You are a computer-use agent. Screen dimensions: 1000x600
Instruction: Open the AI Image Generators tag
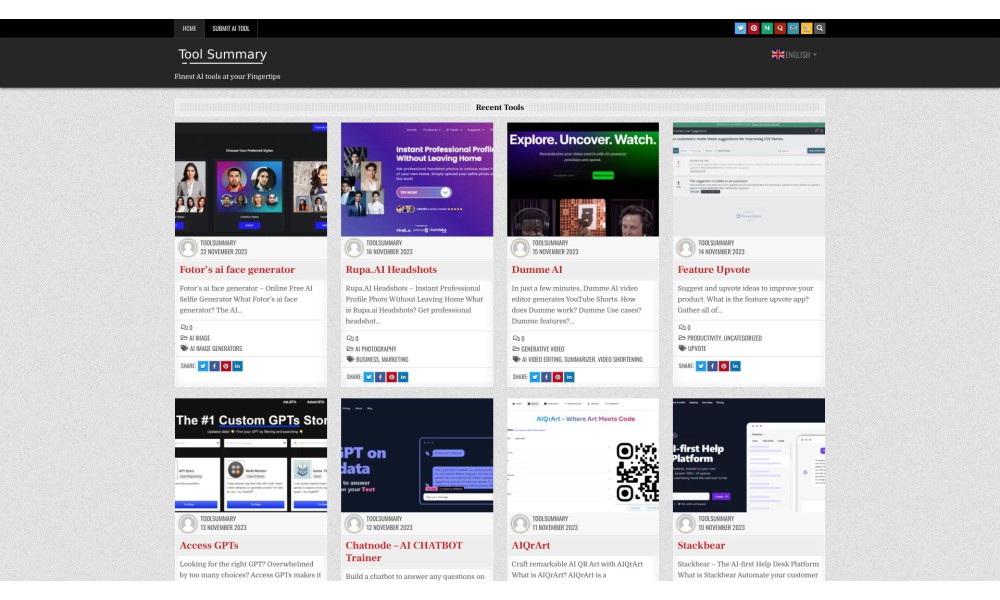pos(216,349)
